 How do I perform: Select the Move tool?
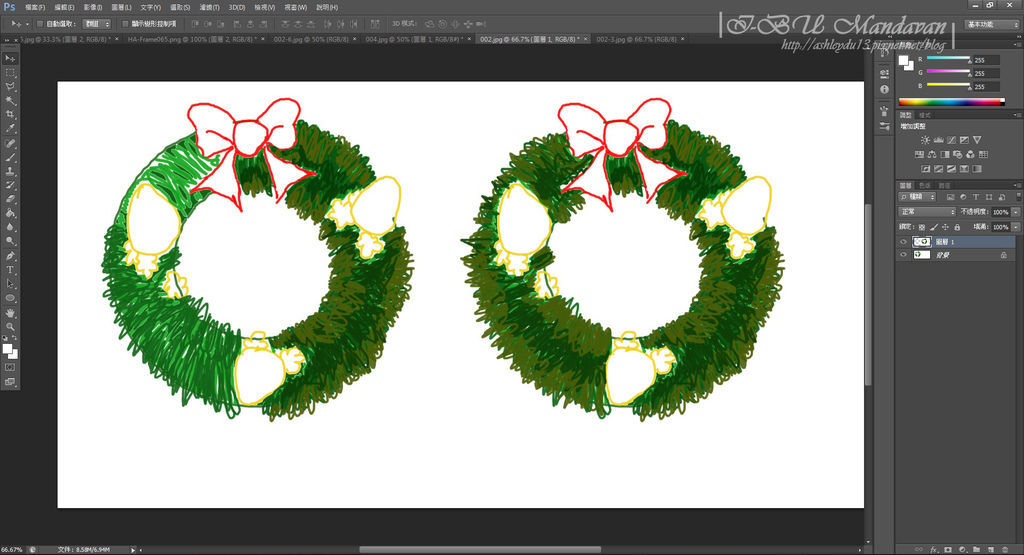point(11,59)
